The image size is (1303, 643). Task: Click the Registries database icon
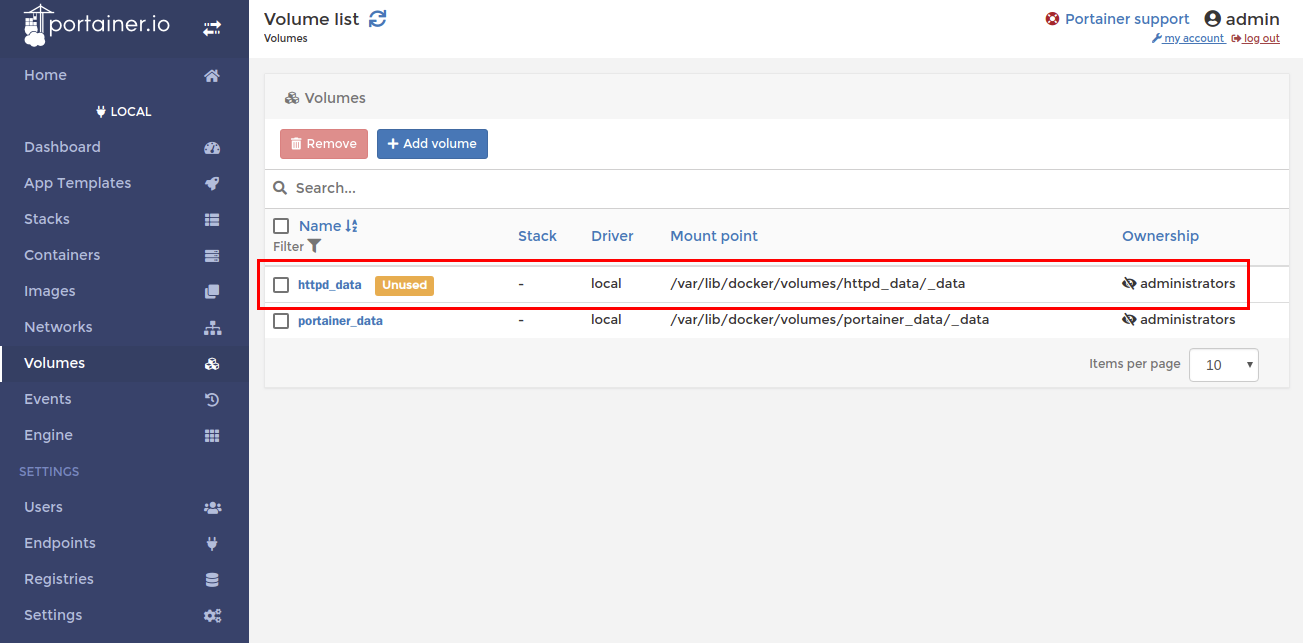[212, 579]
